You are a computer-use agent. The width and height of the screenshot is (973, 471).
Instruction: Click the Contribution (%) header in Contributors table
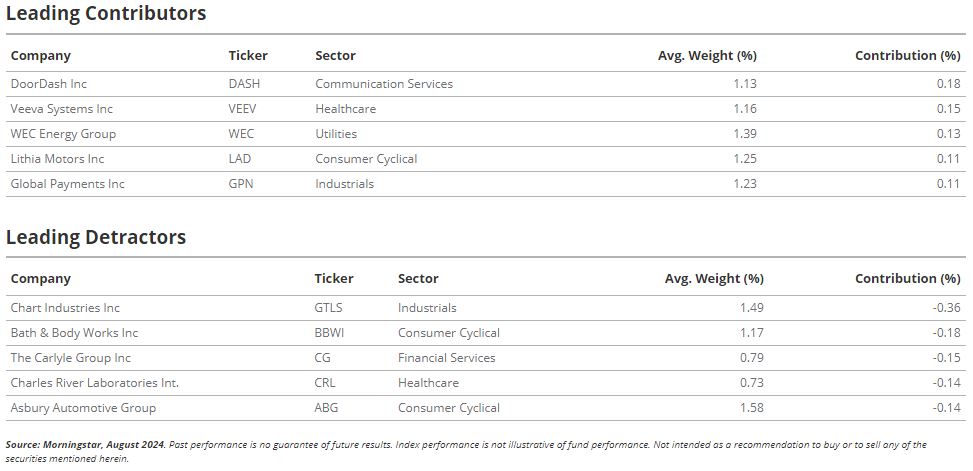pos(907,55)
